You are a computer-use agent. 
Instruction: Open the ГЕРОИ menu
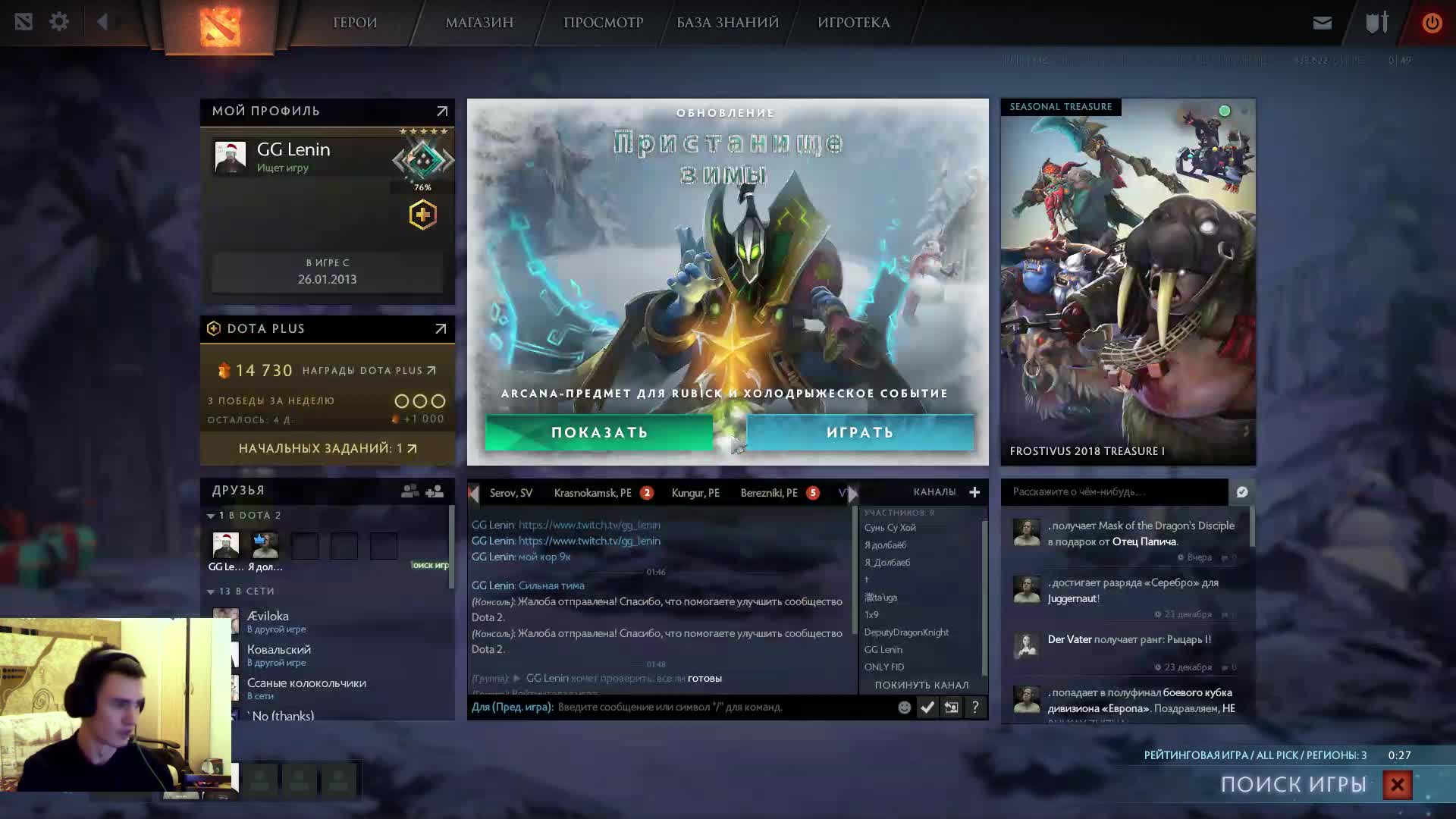coord(355,23)
